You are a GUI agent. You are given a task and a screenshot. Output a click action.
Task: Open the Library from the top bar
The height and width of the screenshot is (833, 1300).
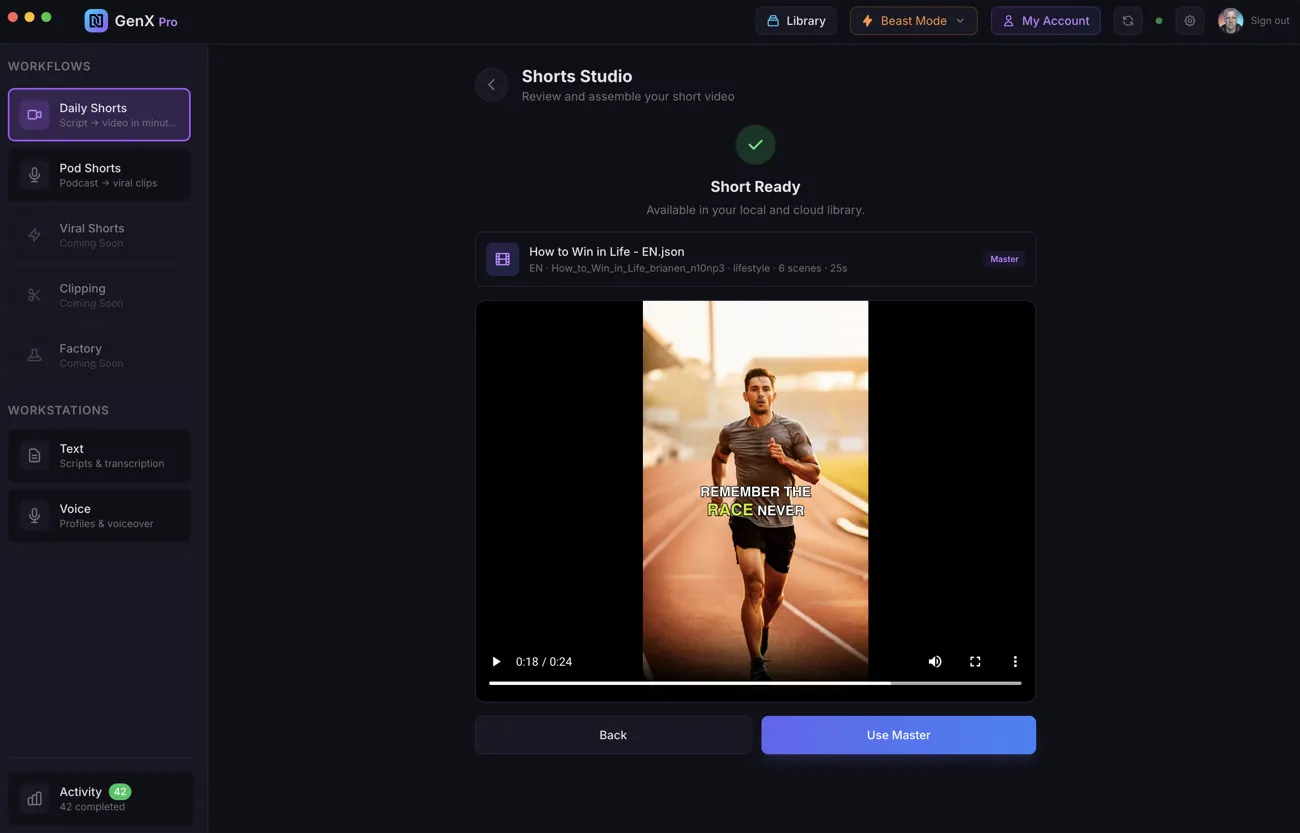point(796,20)
